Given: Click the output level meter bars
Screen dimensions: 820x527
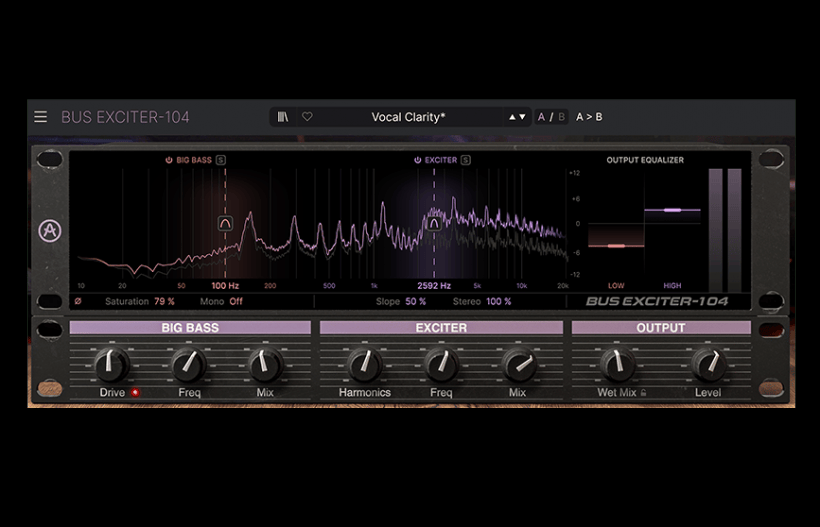Looking at the screenshot, I should point(725,230).
